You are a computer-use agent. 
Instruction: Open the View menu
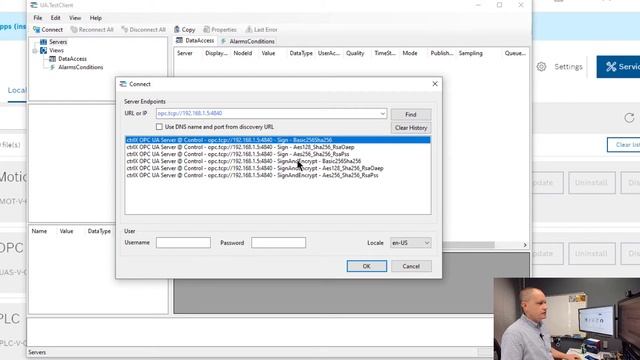pyautogui.click(x=75, y=18)
